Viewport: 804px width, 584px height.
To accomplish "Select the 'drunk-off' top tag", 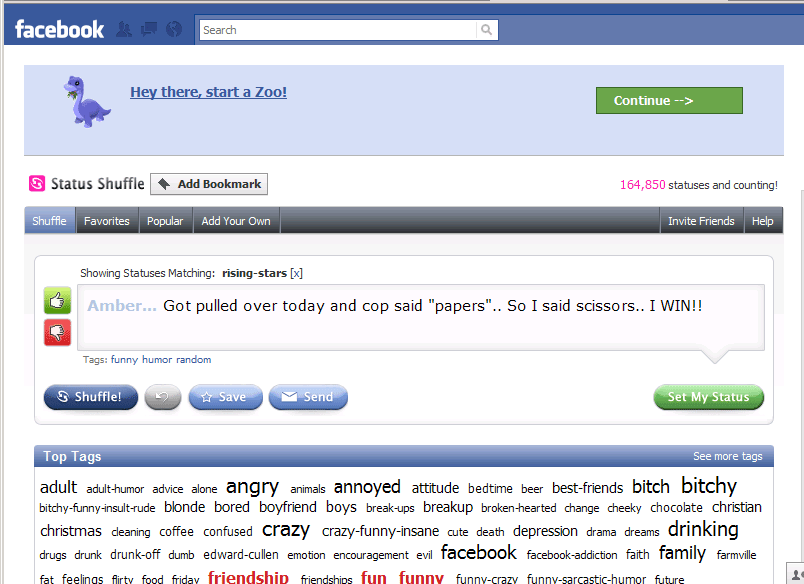I will [135, 555].
